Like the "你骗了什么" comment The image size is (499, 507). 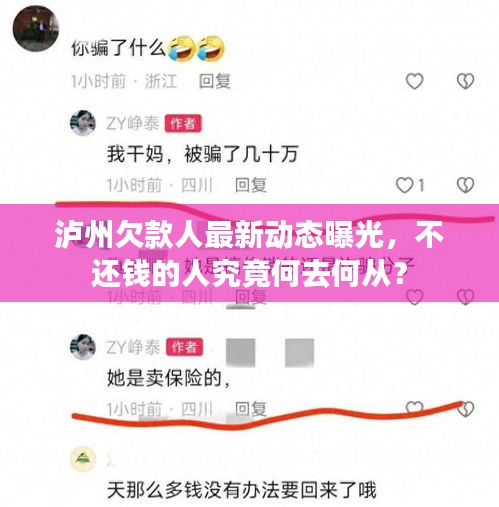tap(414, 81)
